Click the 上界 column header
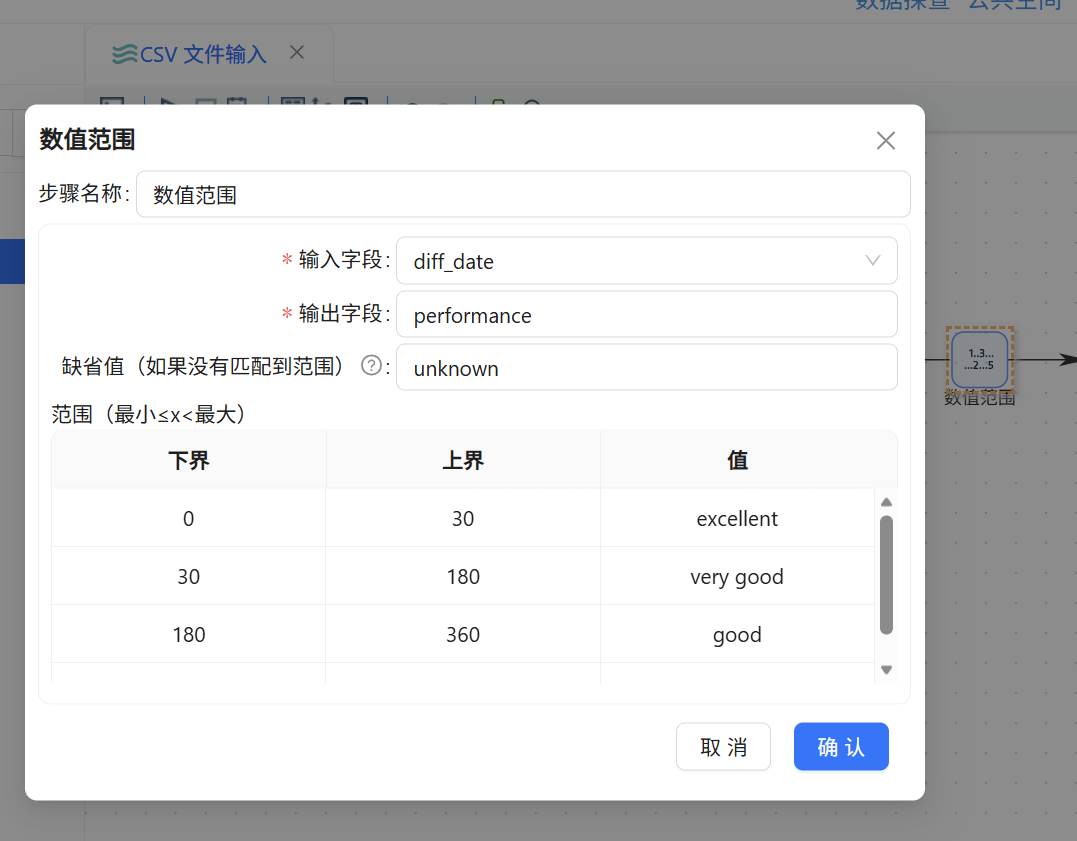This screenshot has width=1077, height=841. 463,460
